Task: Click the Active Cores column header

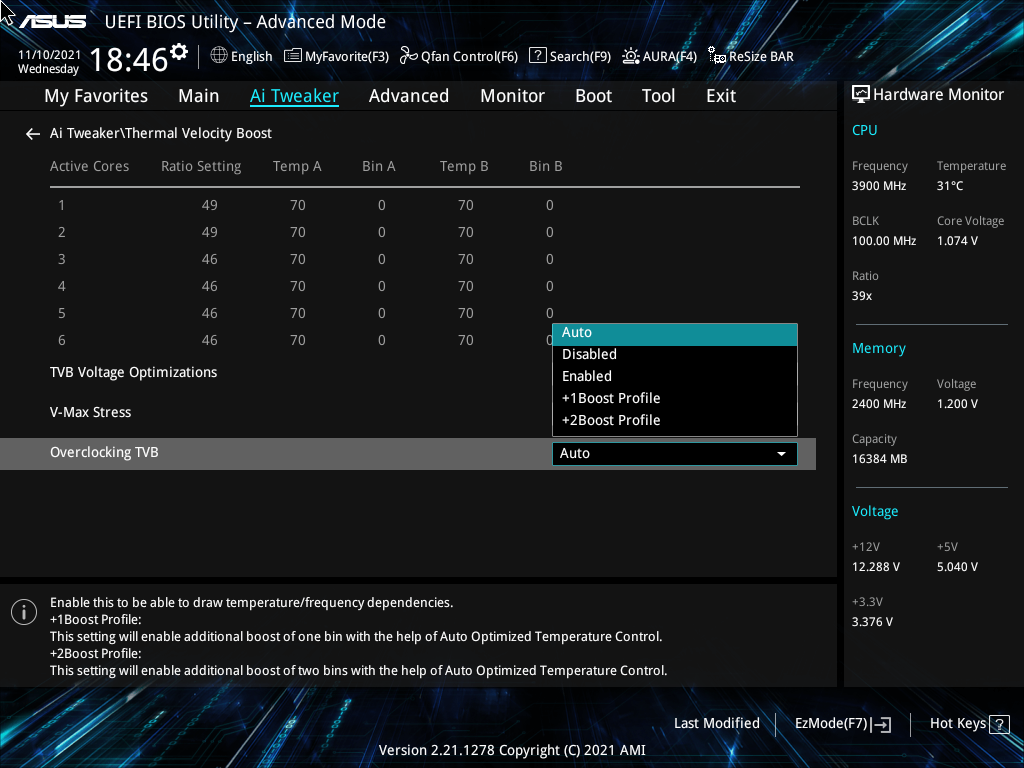Action: [89, 167]
